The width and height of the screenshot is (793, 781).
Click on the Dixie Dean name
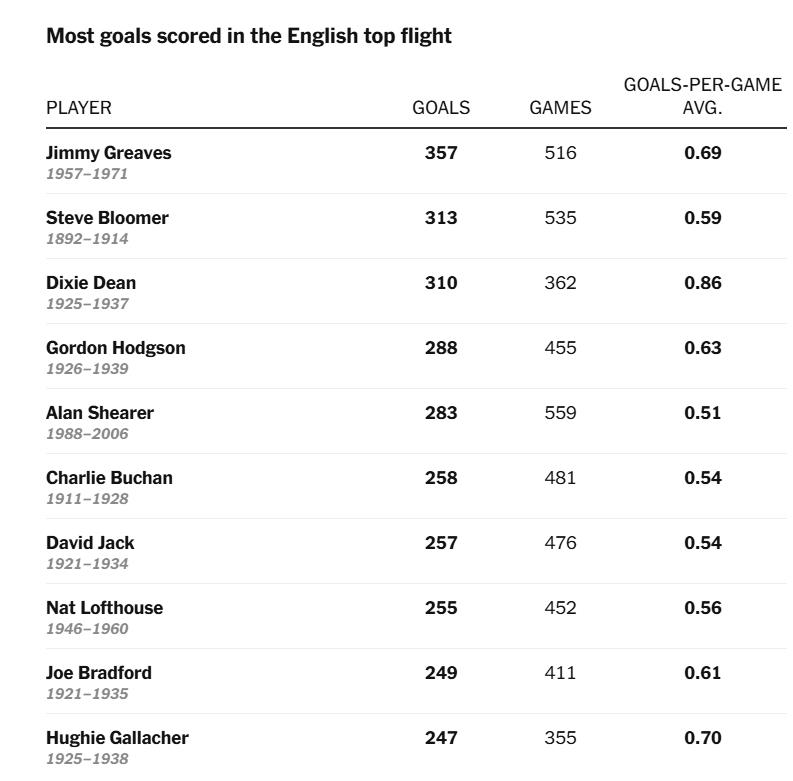click(x=91, y=283)
